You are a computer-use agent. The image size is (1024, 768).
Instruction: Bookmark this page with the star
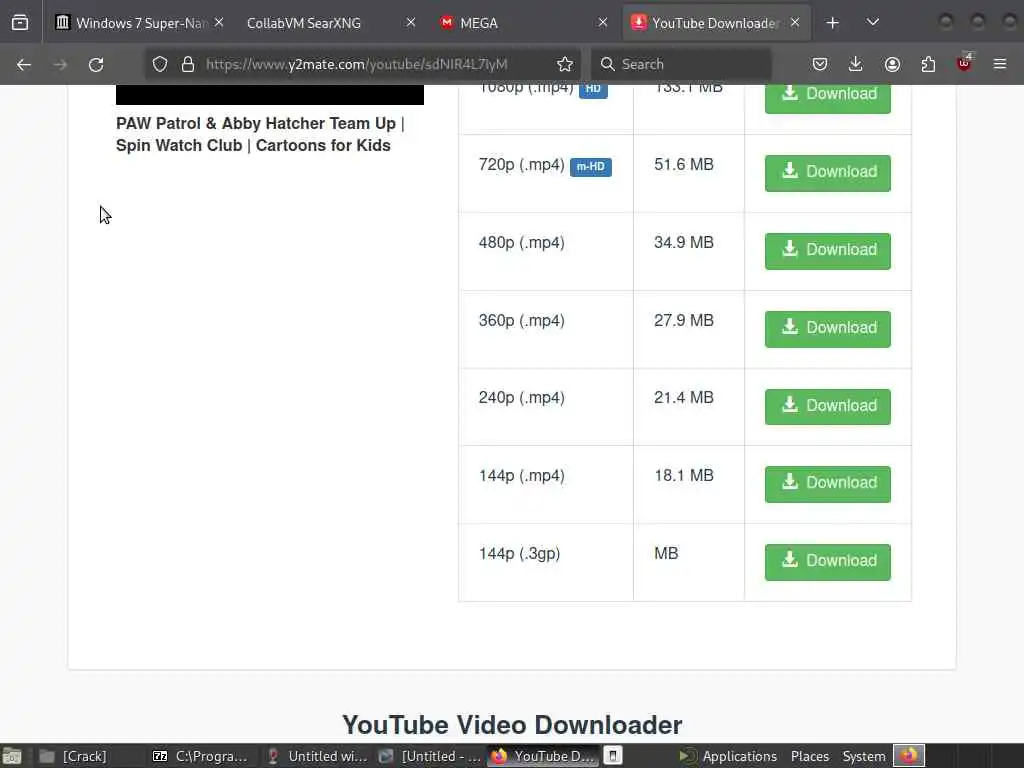point(565,64)
